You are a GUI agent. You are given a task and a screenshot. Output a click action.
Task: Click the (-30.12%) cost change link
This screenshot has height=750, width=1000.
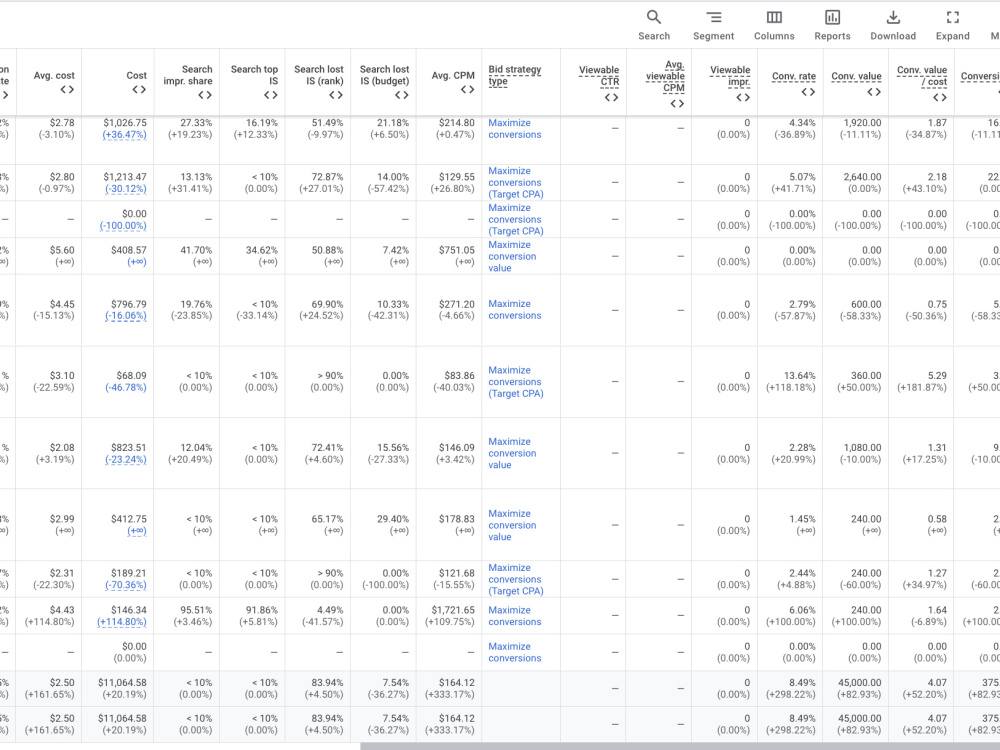[x=126, y=189]
